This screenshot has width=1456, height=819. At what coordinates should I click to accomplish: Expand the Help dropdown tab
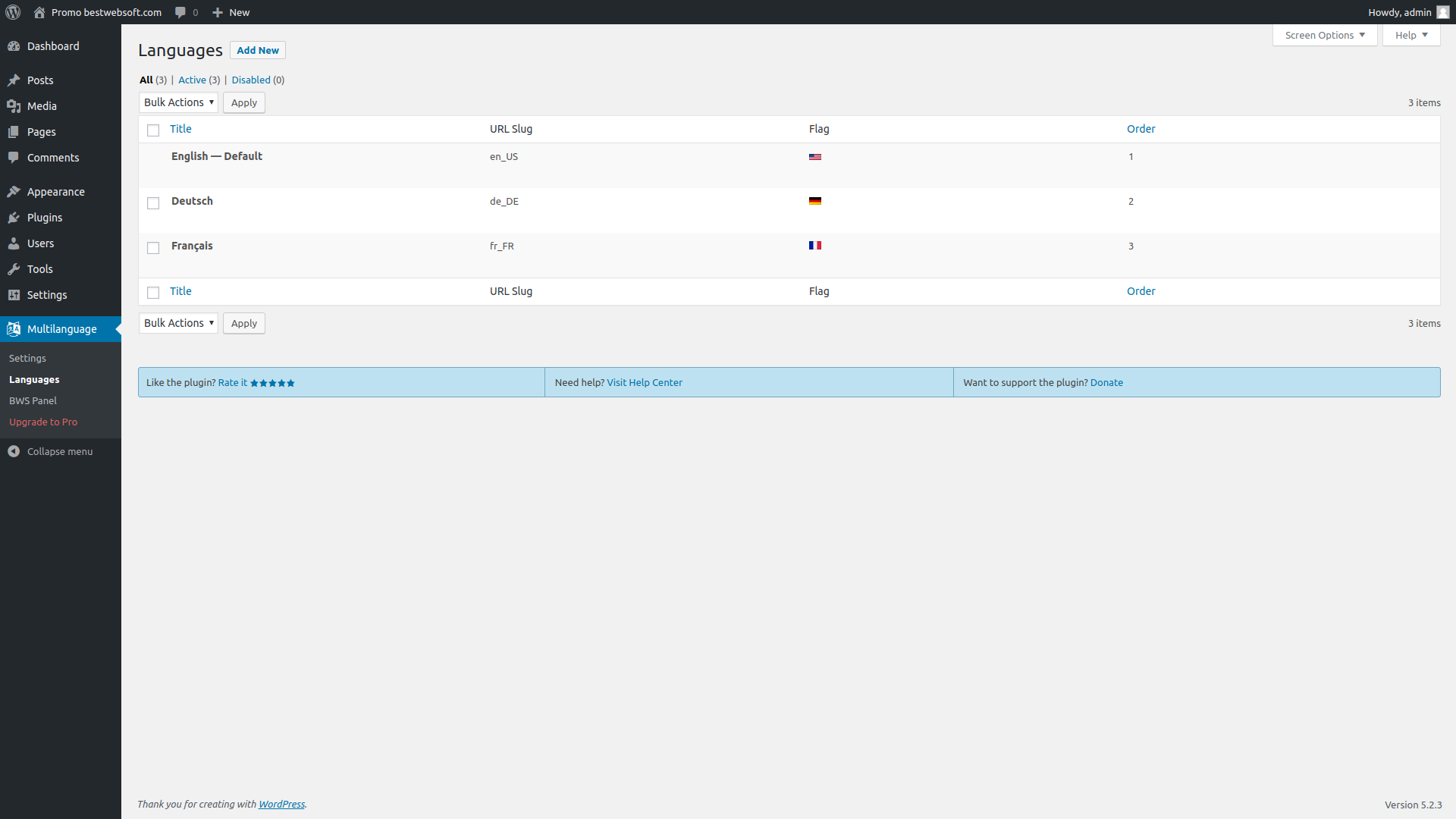[x=1410, y=35]
